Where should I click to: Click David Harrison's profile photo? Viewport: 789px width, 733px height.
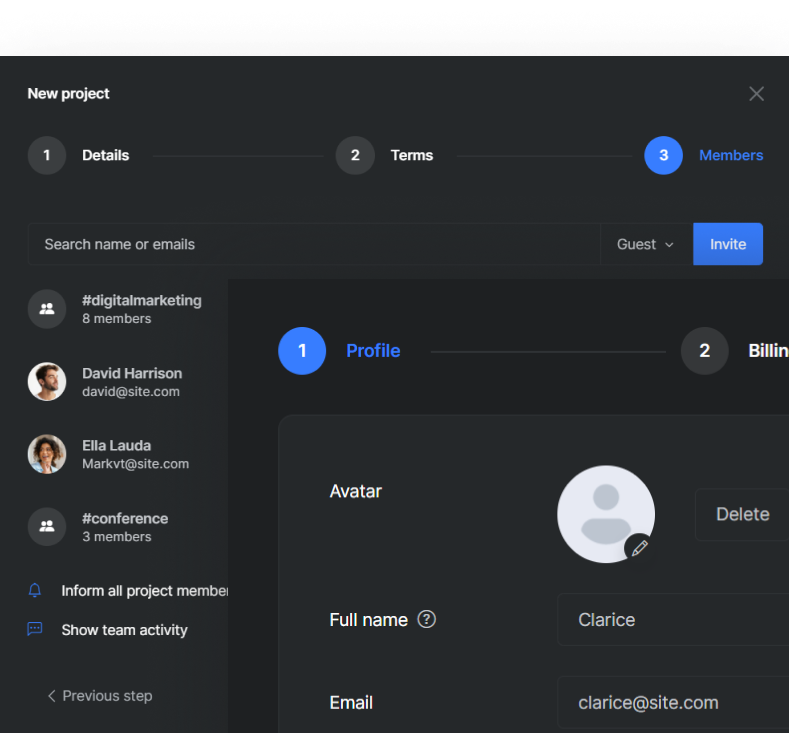[47, 381]
